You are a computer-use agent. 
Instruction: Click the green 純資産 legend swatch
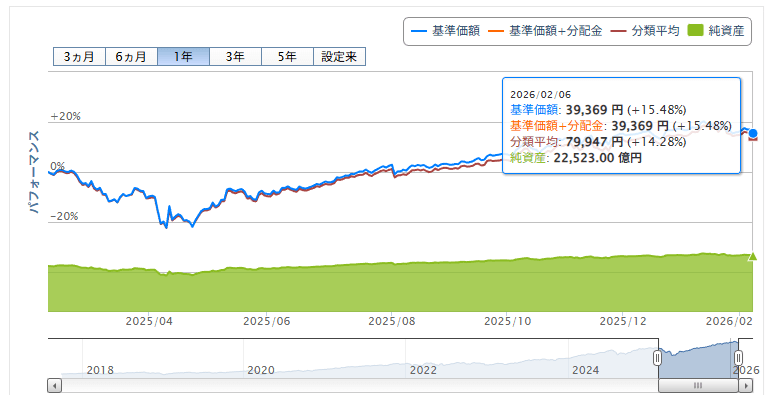pyautogui.click(x=695, y=31)
